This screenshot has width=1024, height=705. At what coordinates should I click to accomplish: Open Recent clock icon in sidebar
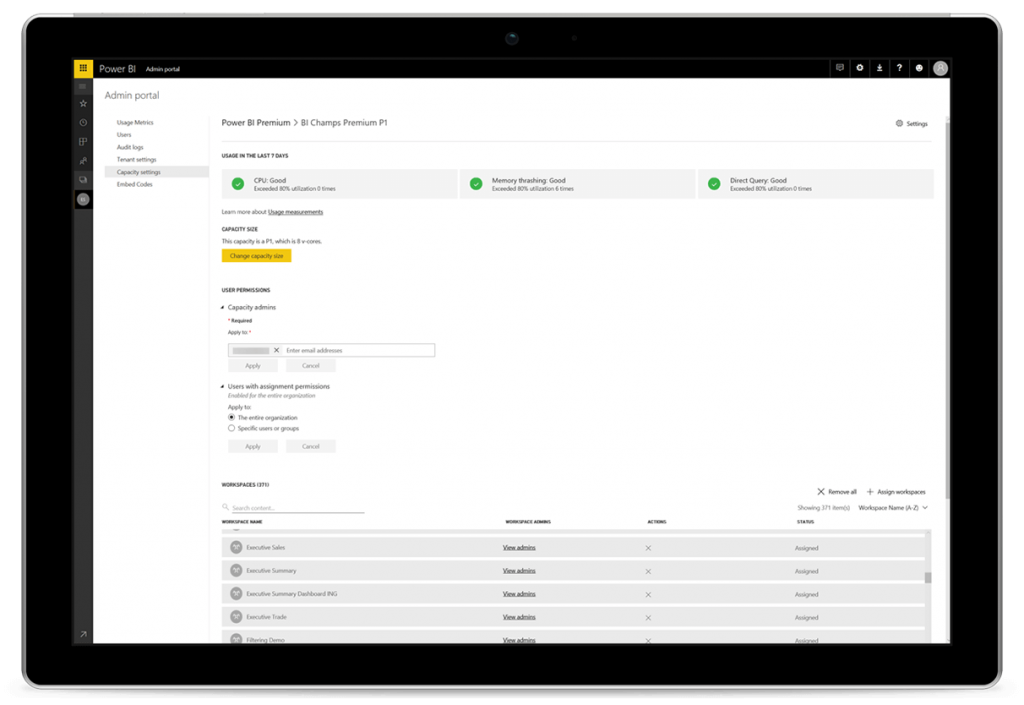pyautogui.click(x=83, y=122)
